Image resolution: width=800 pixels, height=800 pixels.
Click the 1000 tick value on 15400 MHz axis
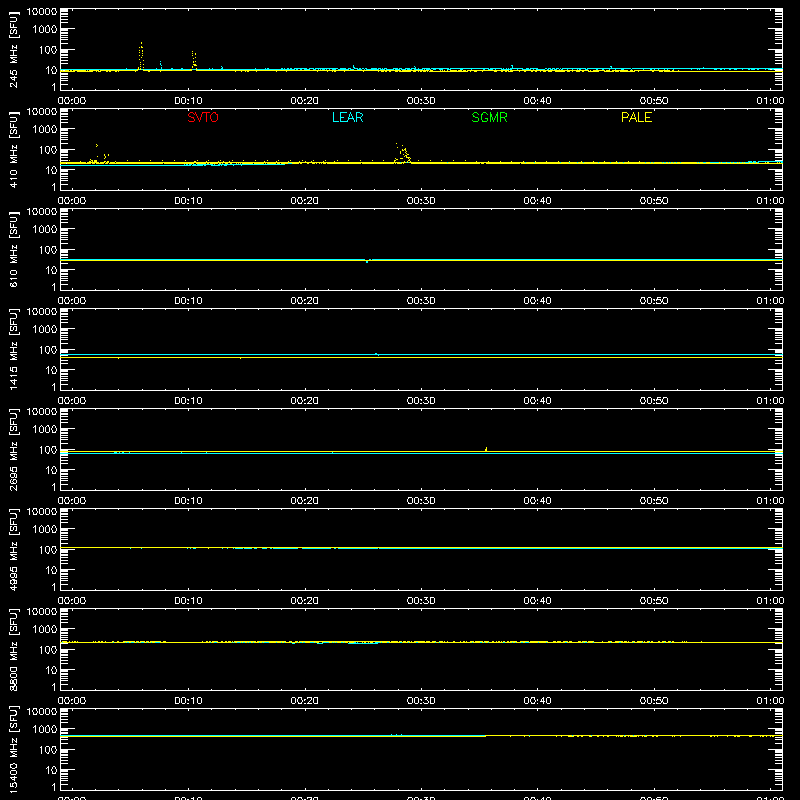[45, 730]
